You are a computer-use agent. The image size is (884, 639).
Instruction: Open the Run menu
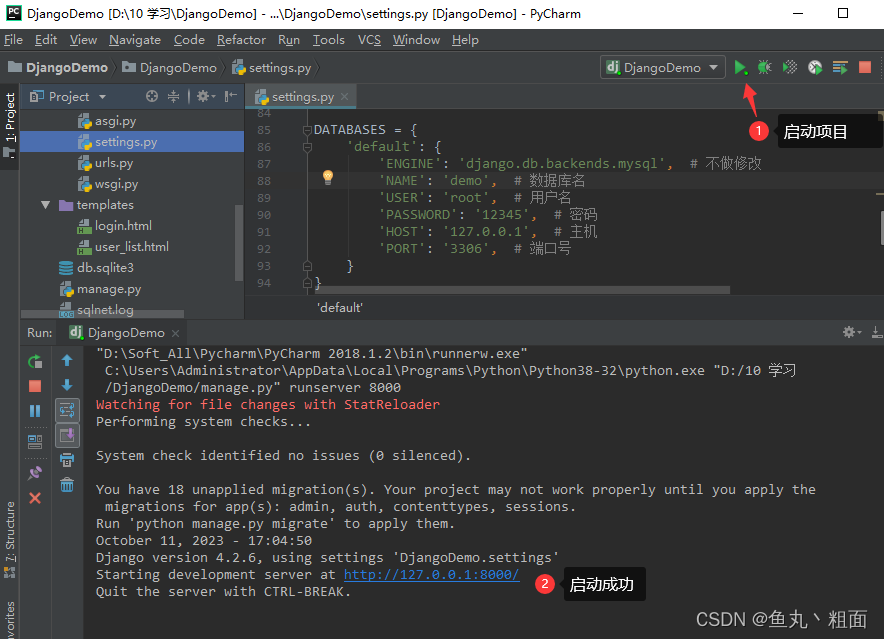(289, 40)
